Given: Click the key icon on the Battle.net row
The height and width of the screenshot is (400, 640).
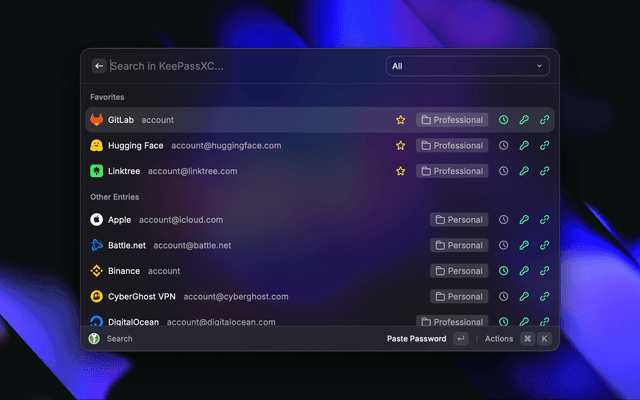Looking at the screenshot, I should click(524, 245).
